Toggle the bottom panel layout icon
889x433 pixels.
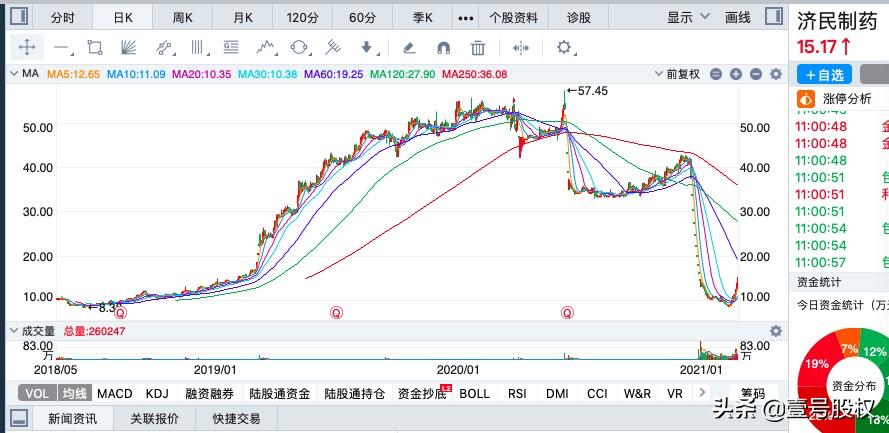point(17,419)
